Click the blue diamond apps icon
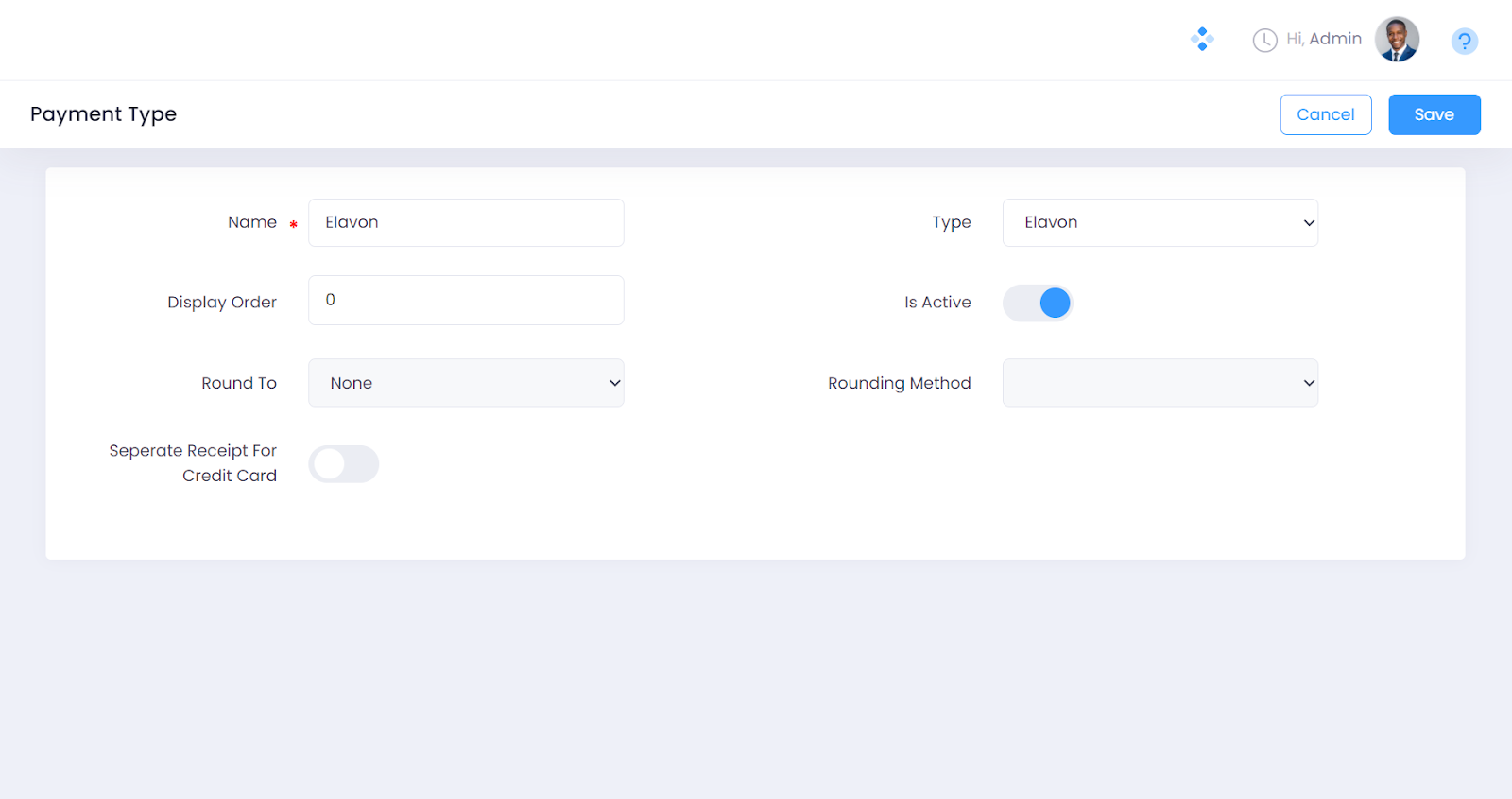 click(1202, 39)
